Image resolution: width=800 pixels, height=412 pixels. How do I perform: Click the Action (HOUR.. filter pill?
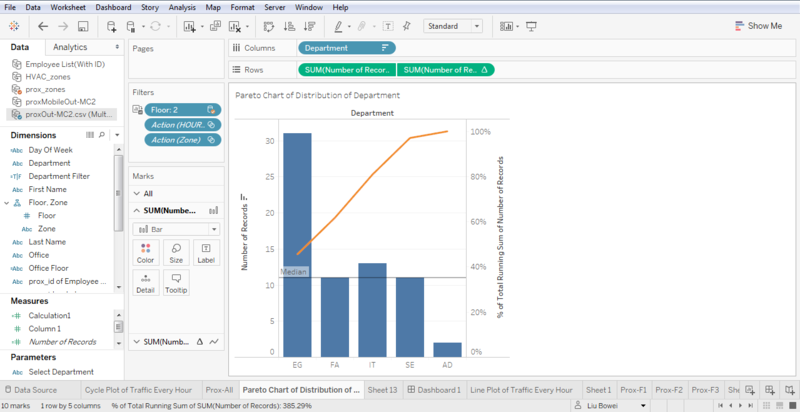pos(183,124)
